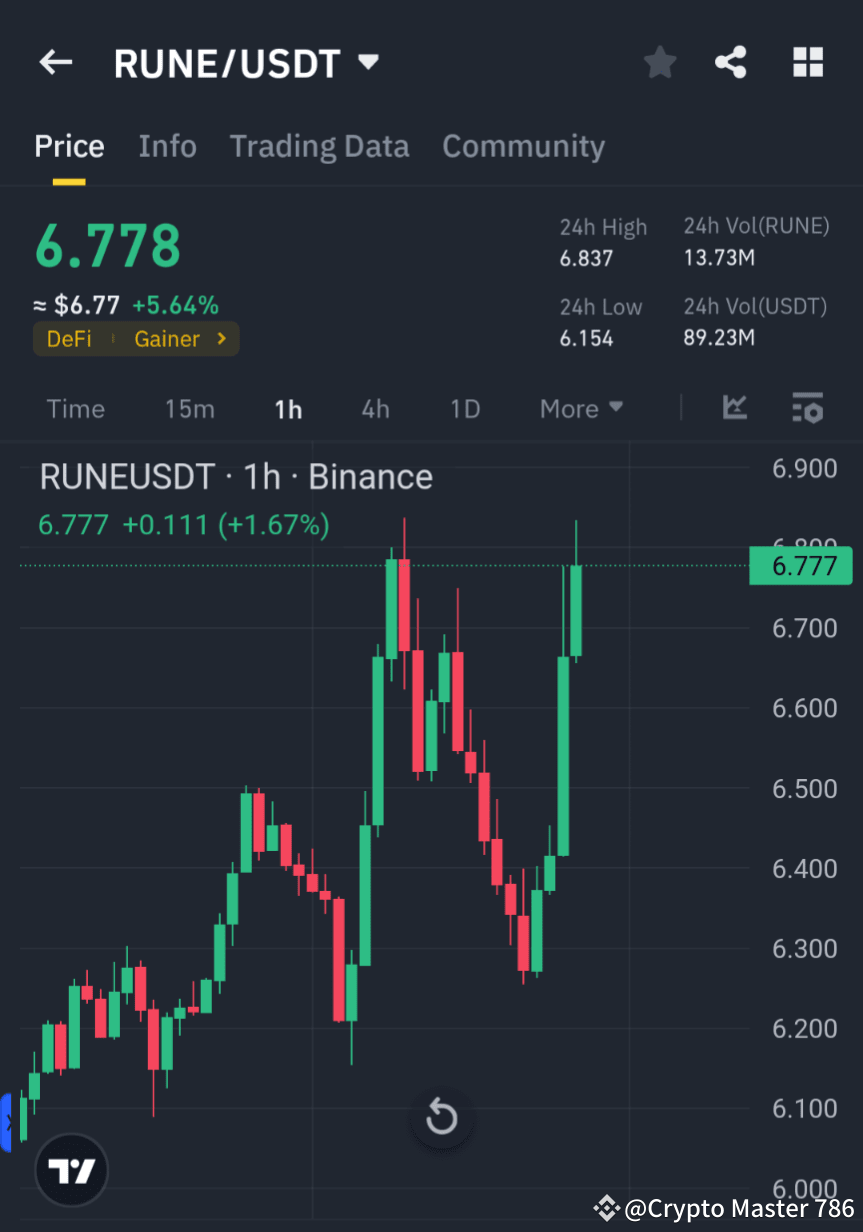Image resolution: width=863 pixels, height=1232 pixels.
Task: Open the indicators chart icon
Action: point(735,408)
